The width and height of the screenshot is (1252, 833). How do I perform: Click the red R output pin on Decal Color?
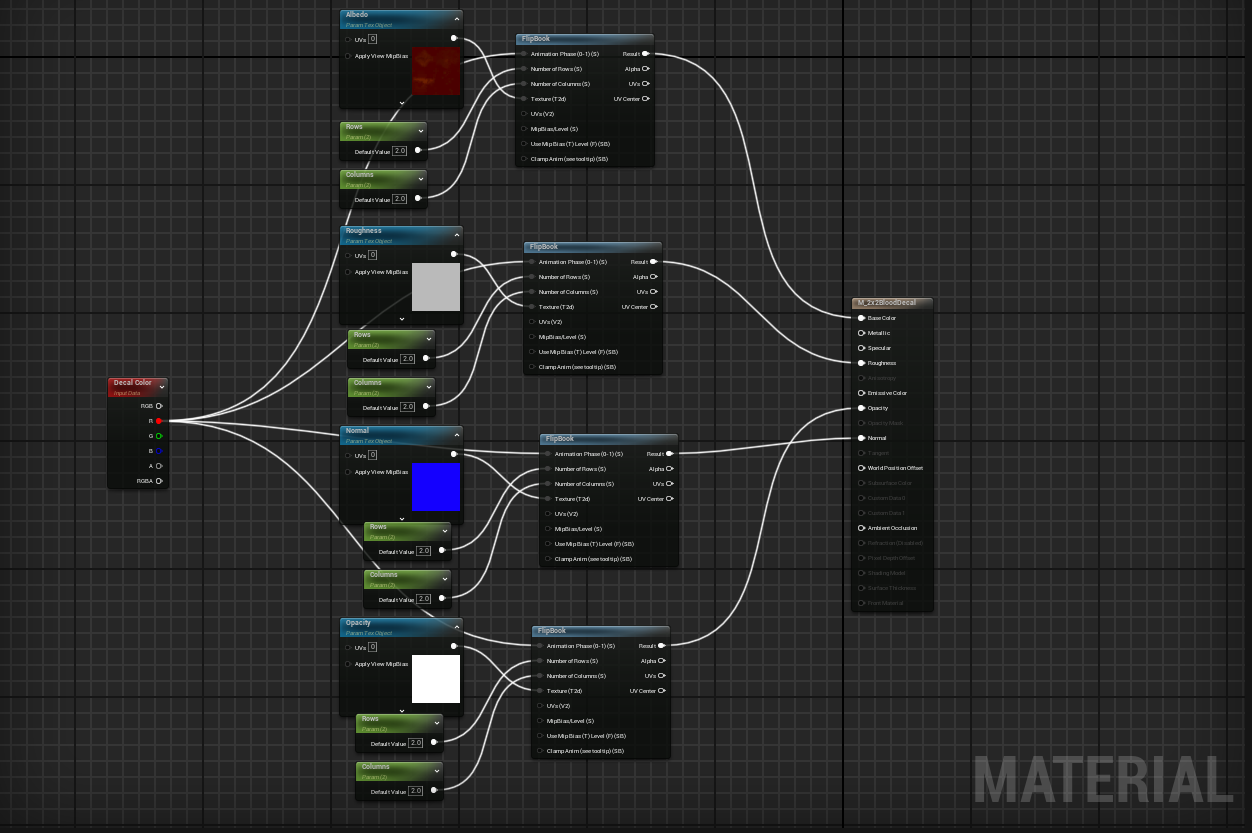point(158,421)
